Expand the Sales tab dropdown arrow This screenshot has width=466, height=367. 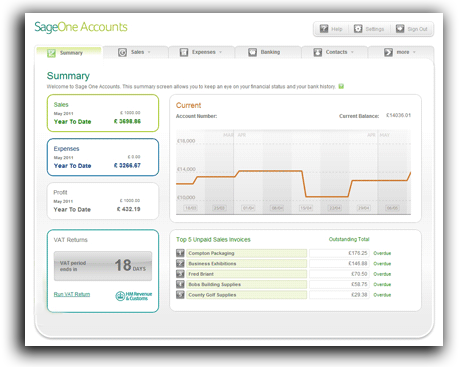(149, 52)
